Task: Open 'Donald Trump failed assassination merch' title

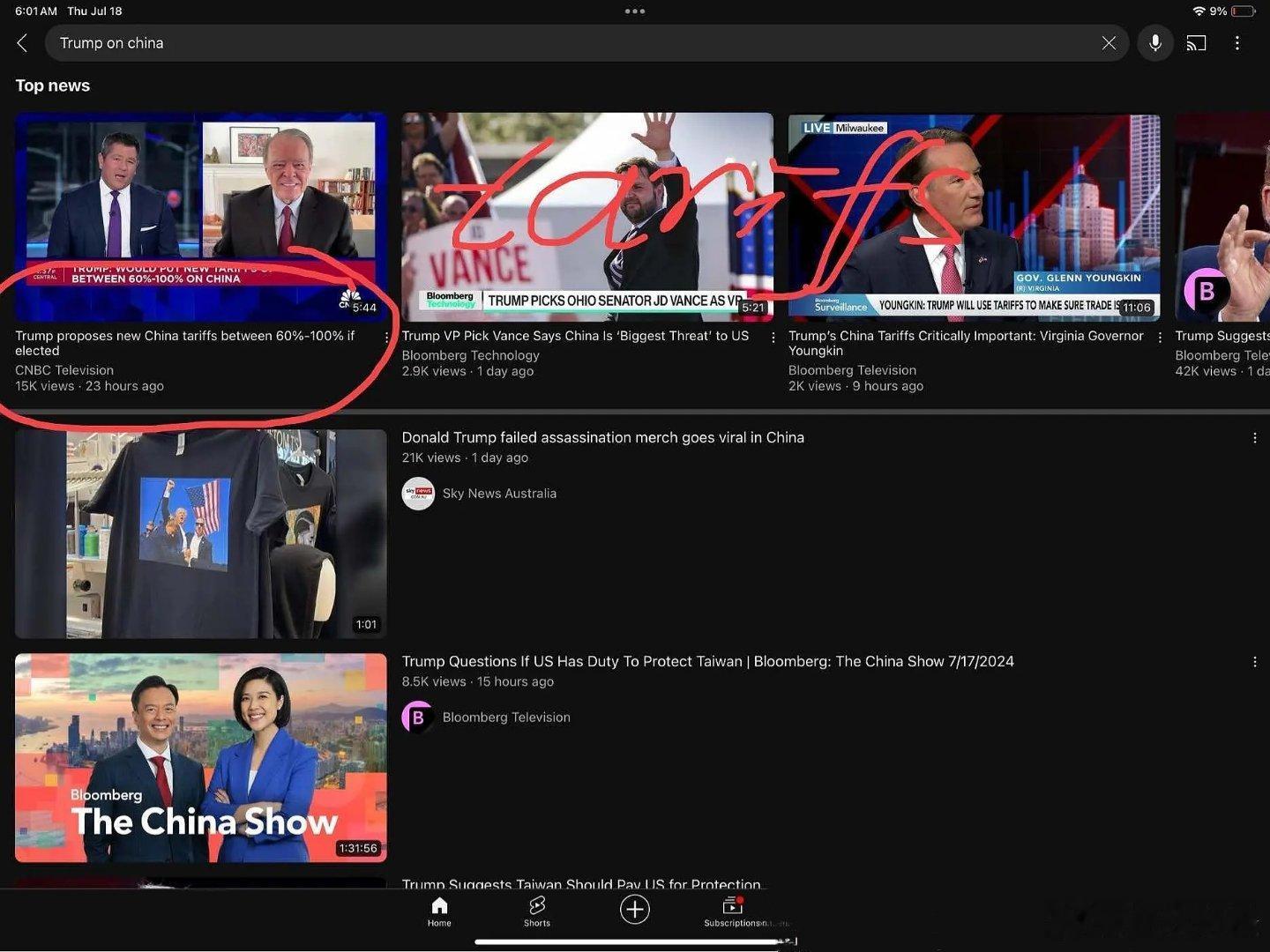Action: tap(603, 438)
